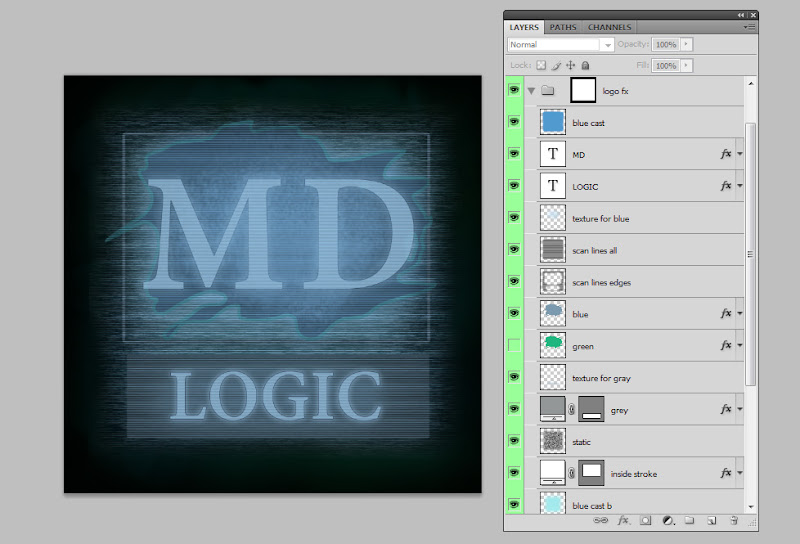Click fx icon on inside stroke layer
Screen dimensions: 800x544
(726, 473)
